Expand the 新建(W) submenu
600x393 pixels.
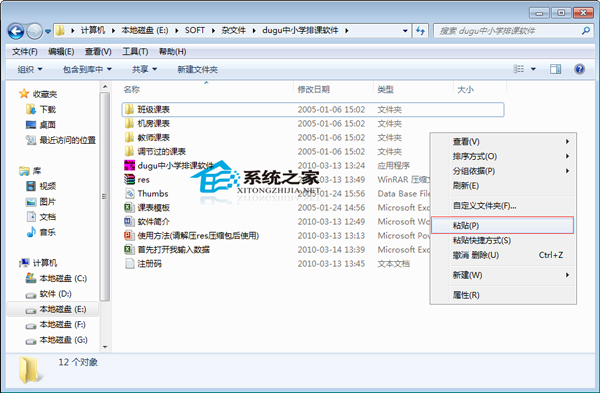tap(502, 275)
